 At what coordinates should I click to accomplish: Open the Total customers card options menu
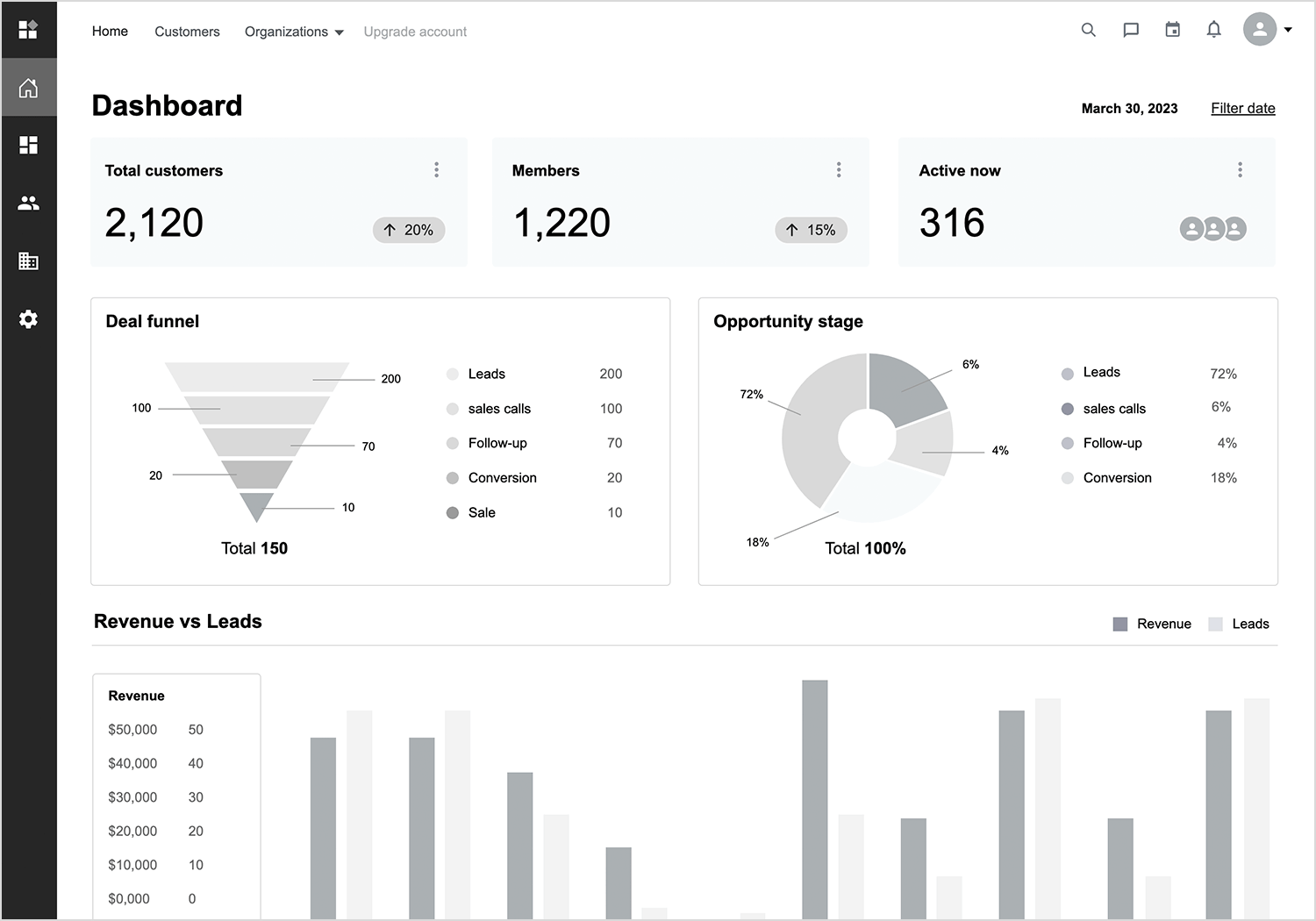(x=436, y=170)
